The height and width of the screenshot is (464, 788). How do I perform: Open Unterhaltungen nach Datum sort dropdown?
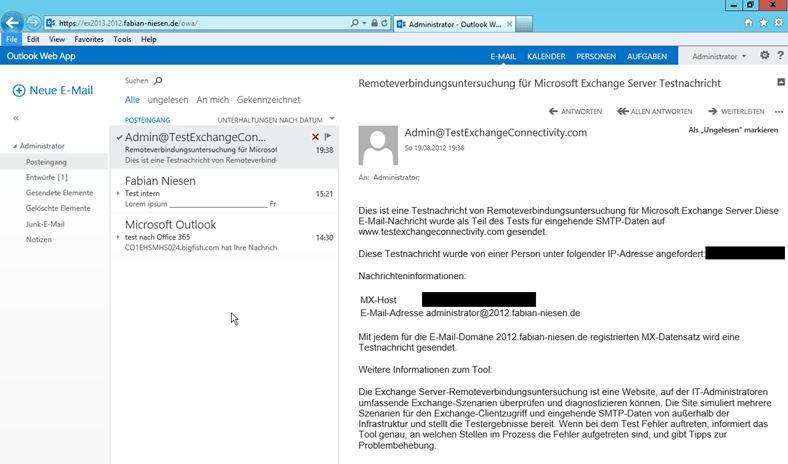pos(276,120)
